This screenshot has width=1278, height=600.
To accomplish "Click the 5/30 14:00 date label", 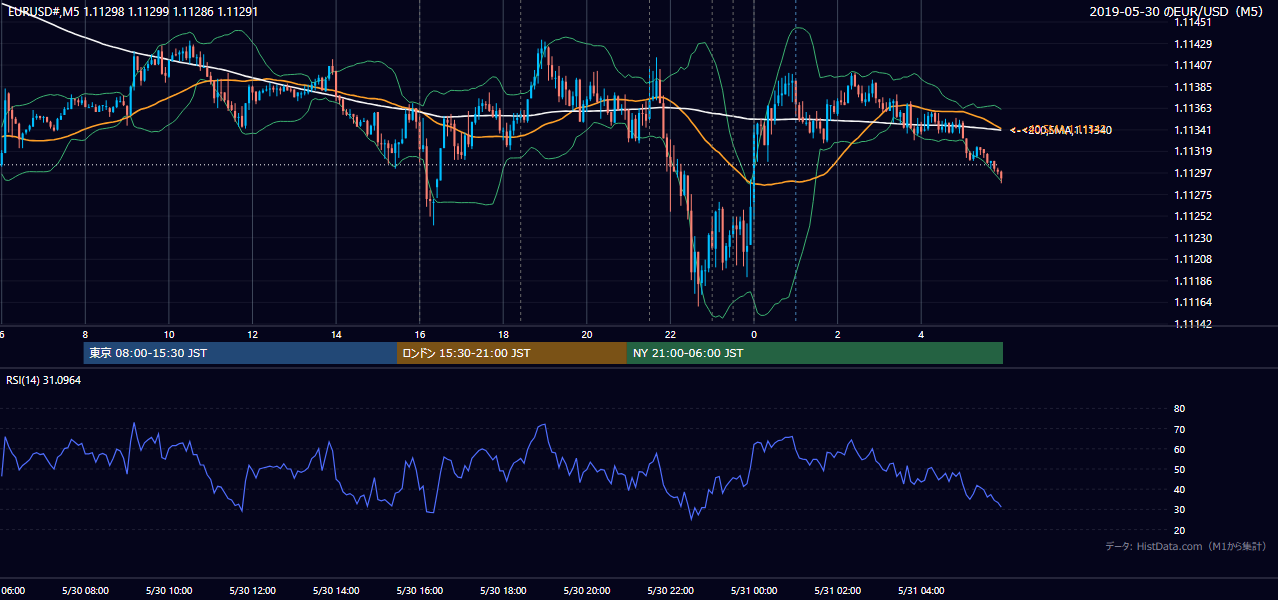I will (x=336, y=591).
